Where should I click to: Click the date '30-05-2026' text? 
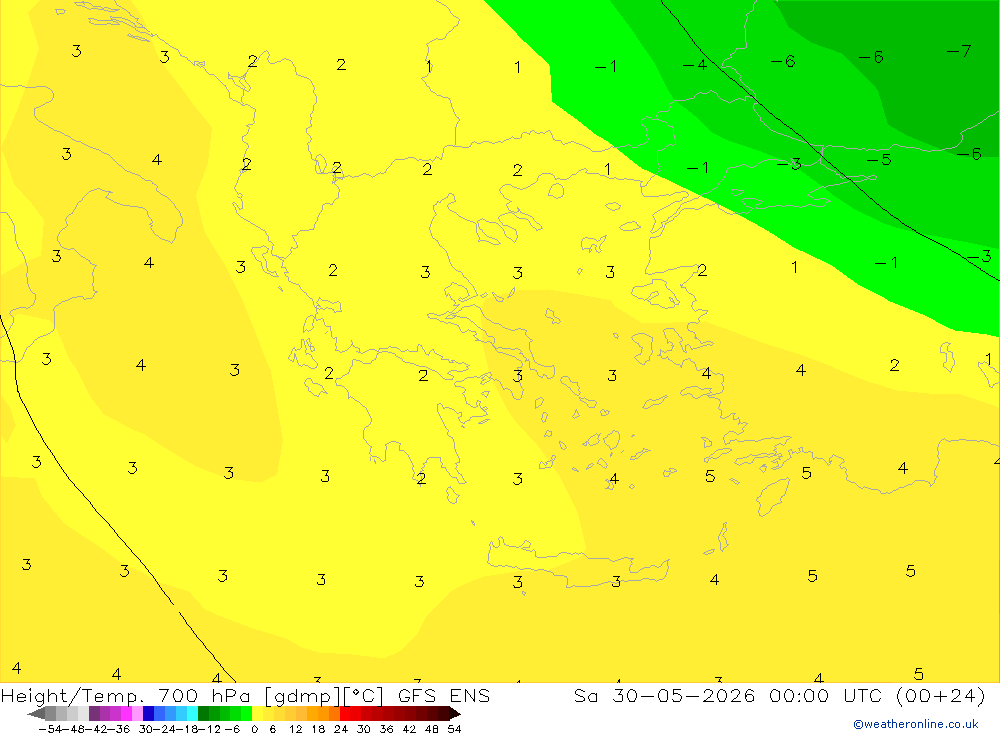[684, 695]
